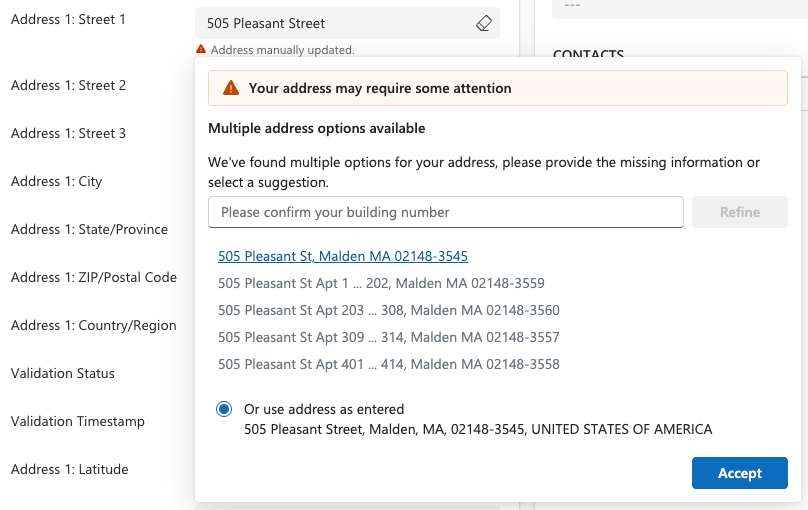Click the "Validation Status" label
This screenshot has width=808, height=510.
click(x=63, y=373)
